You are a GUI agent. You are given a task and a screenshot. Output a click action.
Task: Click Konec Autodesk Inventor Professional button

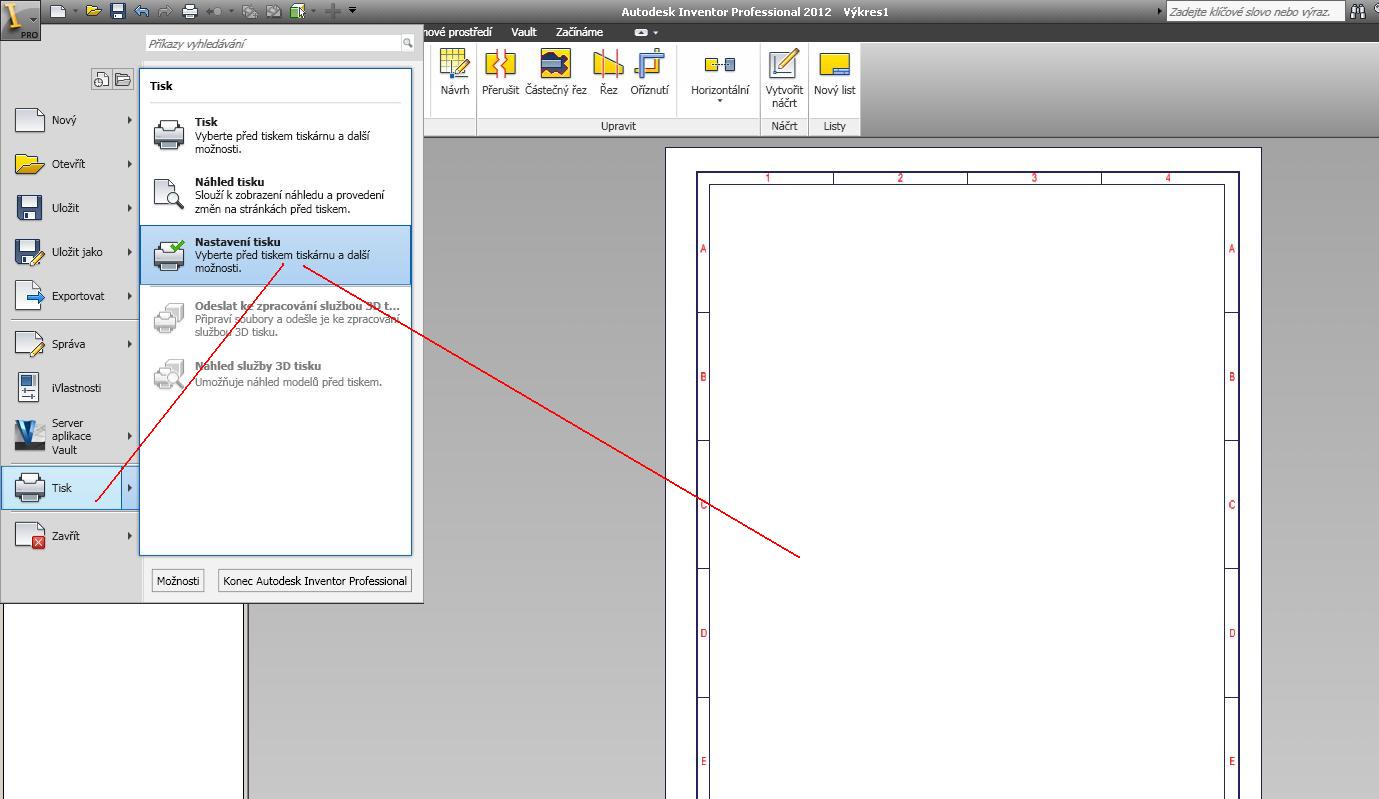(315, 581)
